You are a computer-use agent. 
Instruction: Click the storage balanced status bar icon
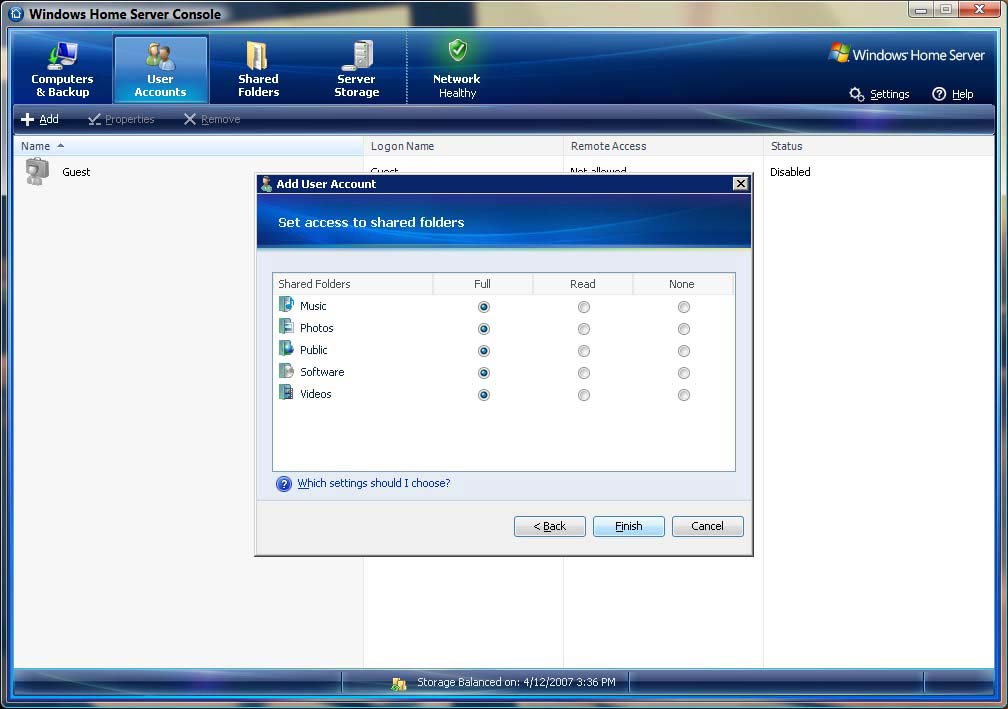coord(399,683)
